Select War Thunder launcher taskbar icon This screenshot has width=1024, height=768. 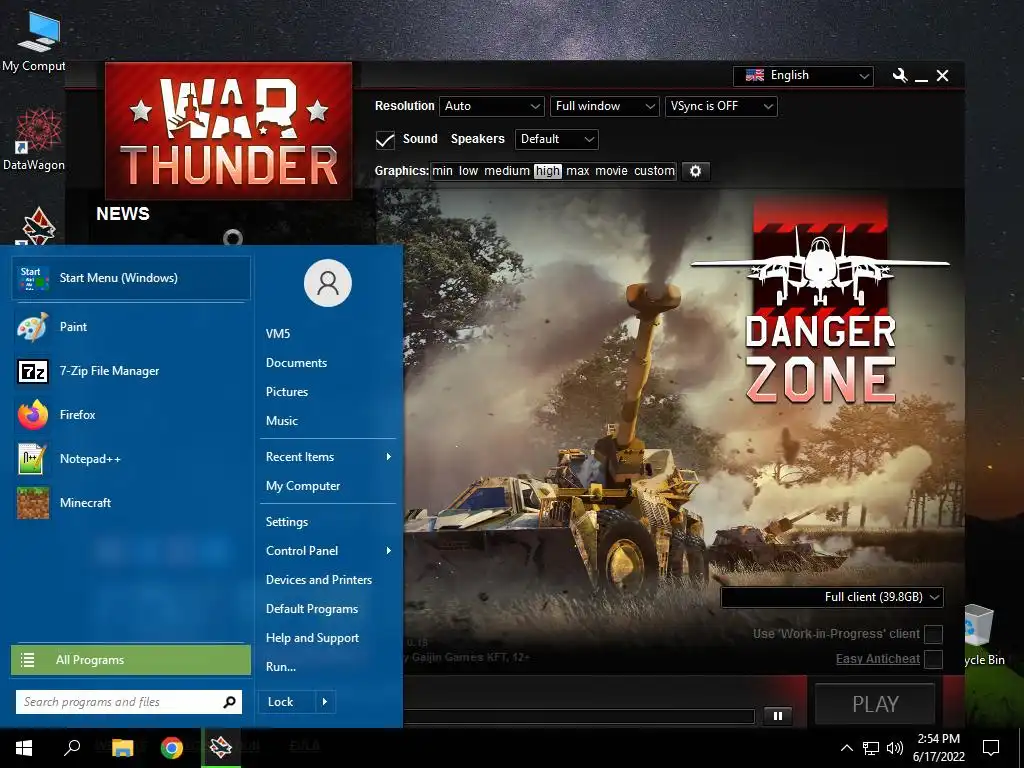click(x=221, y=747)
